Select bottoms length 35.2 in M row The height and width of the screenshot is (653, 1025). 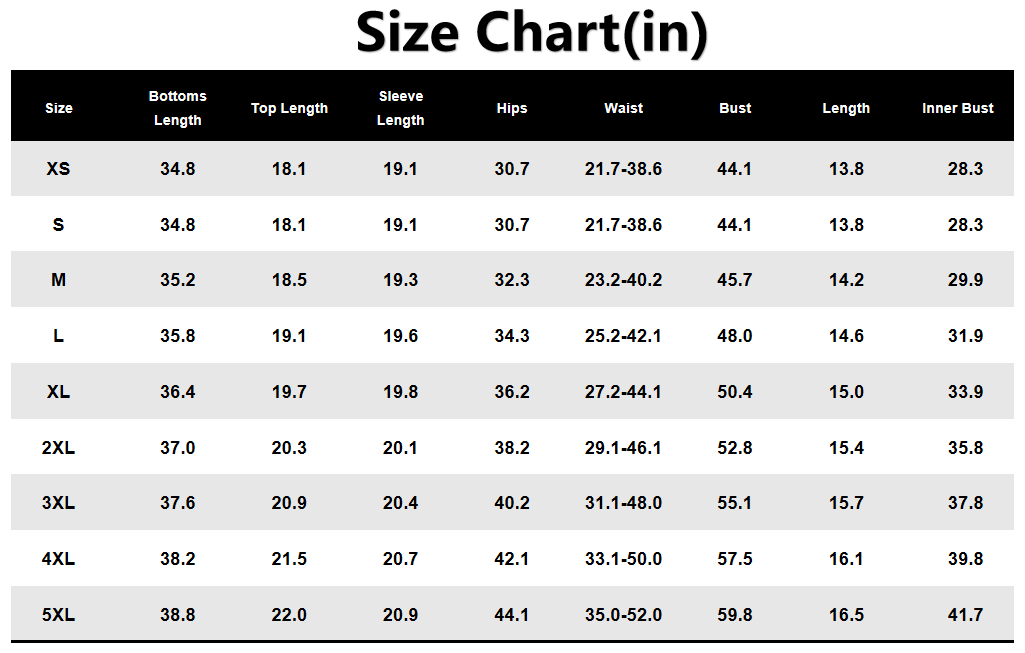[178, 280]
